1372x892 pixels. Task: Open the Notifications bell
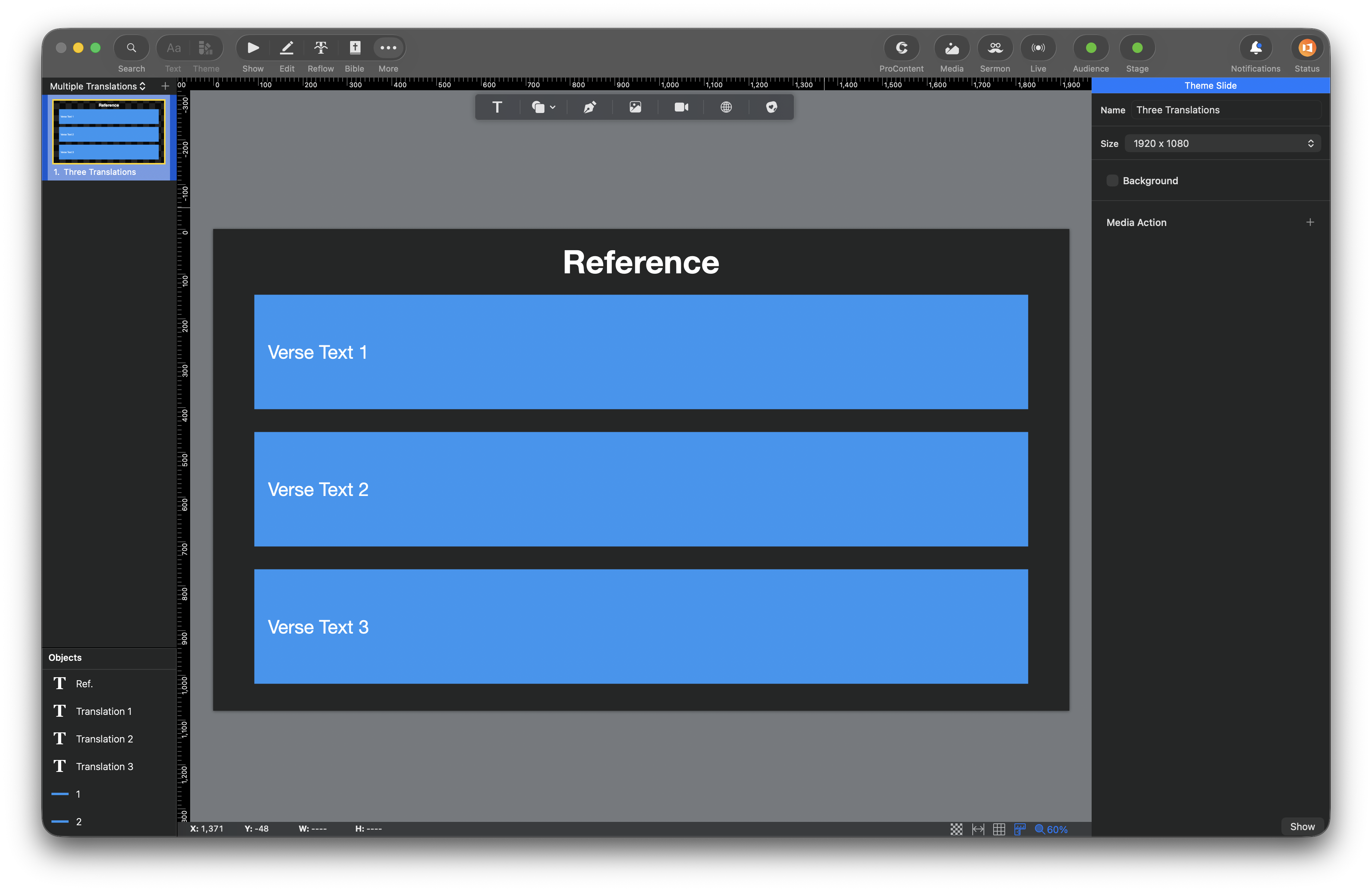[x=1256, y=48]
